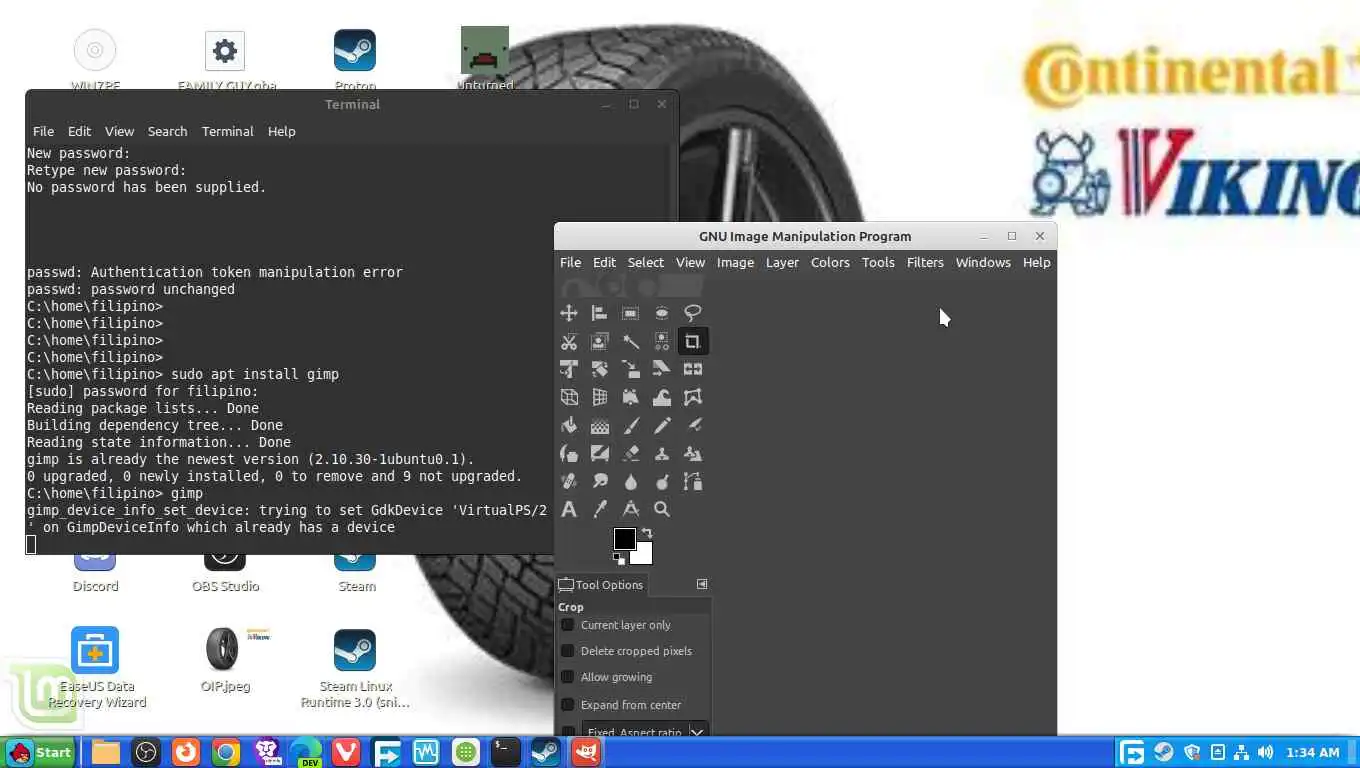Select the OIP.jpeg desktop file
The height and width of the screenshot is (768, 1360).
225,660
